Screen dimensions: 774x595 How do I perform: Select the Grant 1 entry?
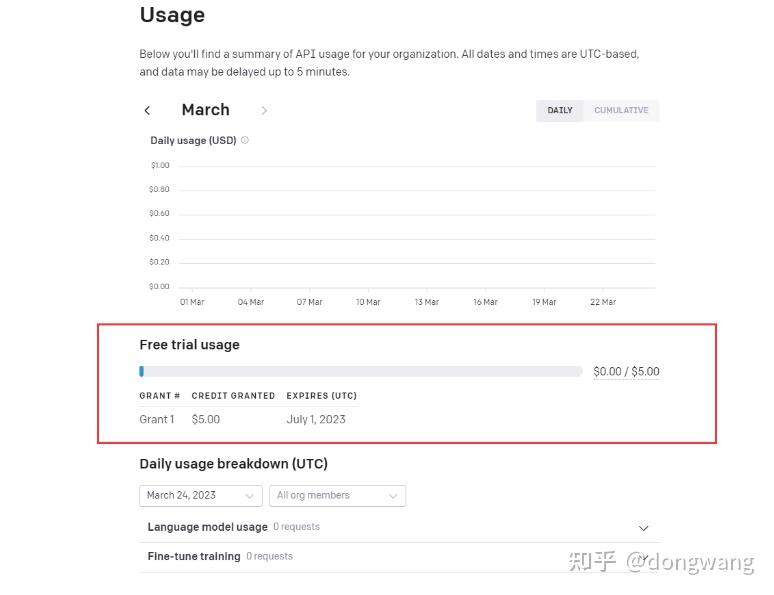[157, 419]
